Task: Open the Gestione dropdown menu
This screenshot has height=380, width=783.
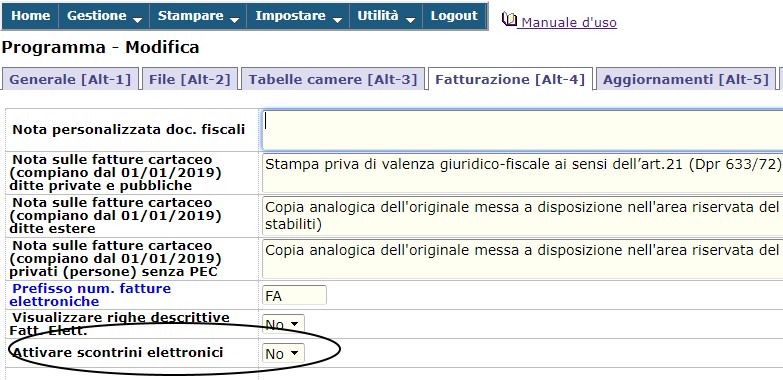Action: (x=104, y=16)
